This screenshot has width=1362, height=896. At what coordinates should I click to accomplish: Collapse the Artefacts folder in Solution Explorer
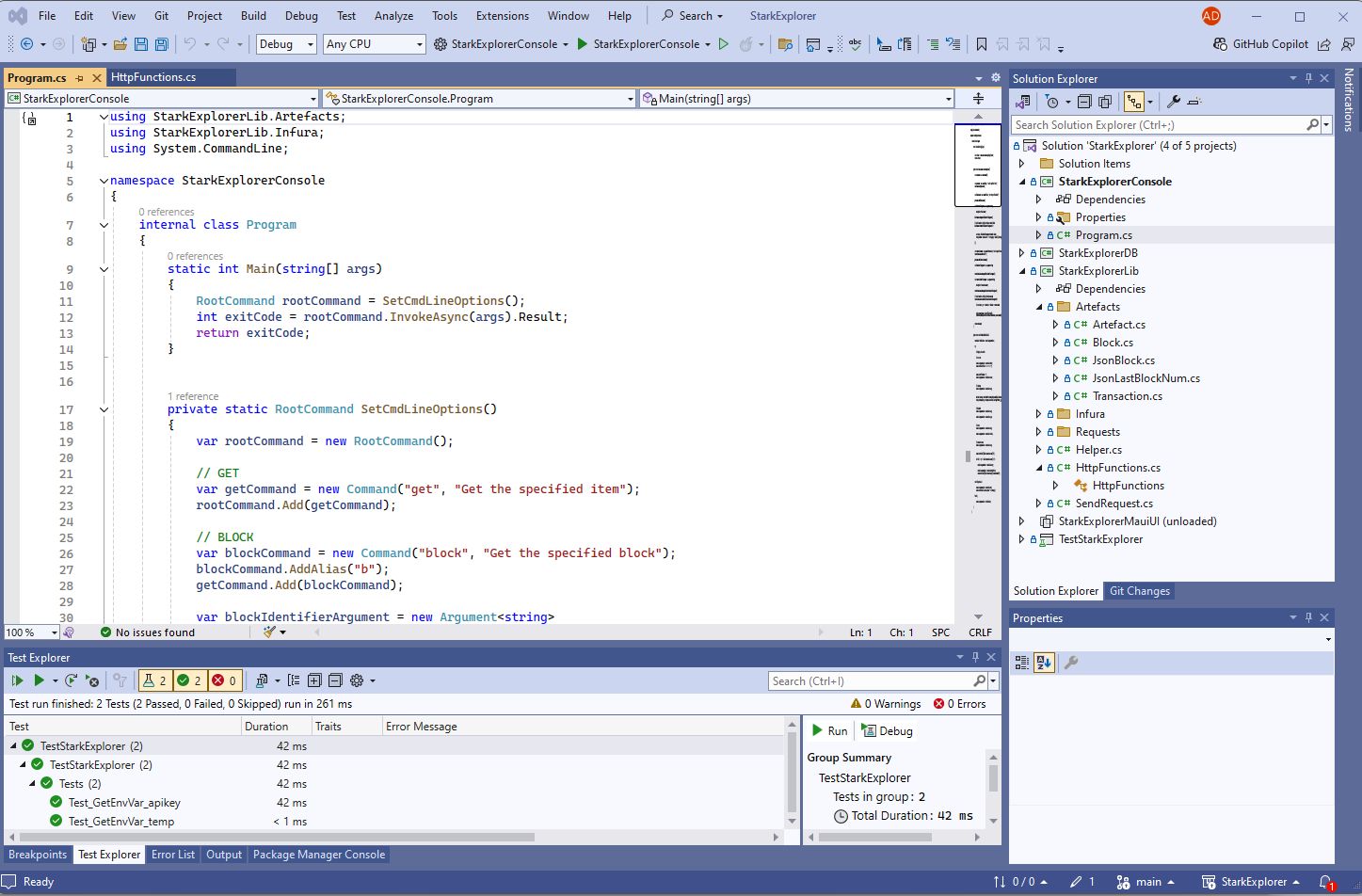1039,307
